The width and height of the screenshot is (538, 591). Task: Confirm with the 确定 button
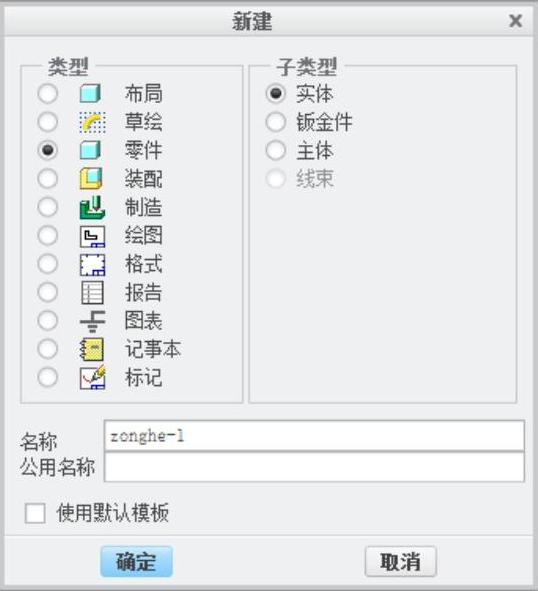(136, 562)
